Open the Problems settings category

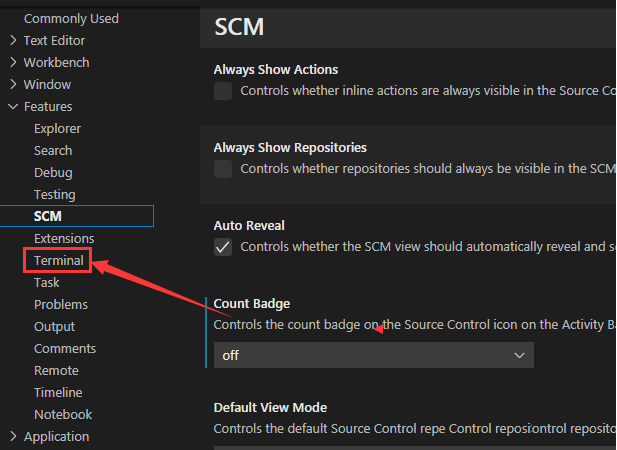61,305
